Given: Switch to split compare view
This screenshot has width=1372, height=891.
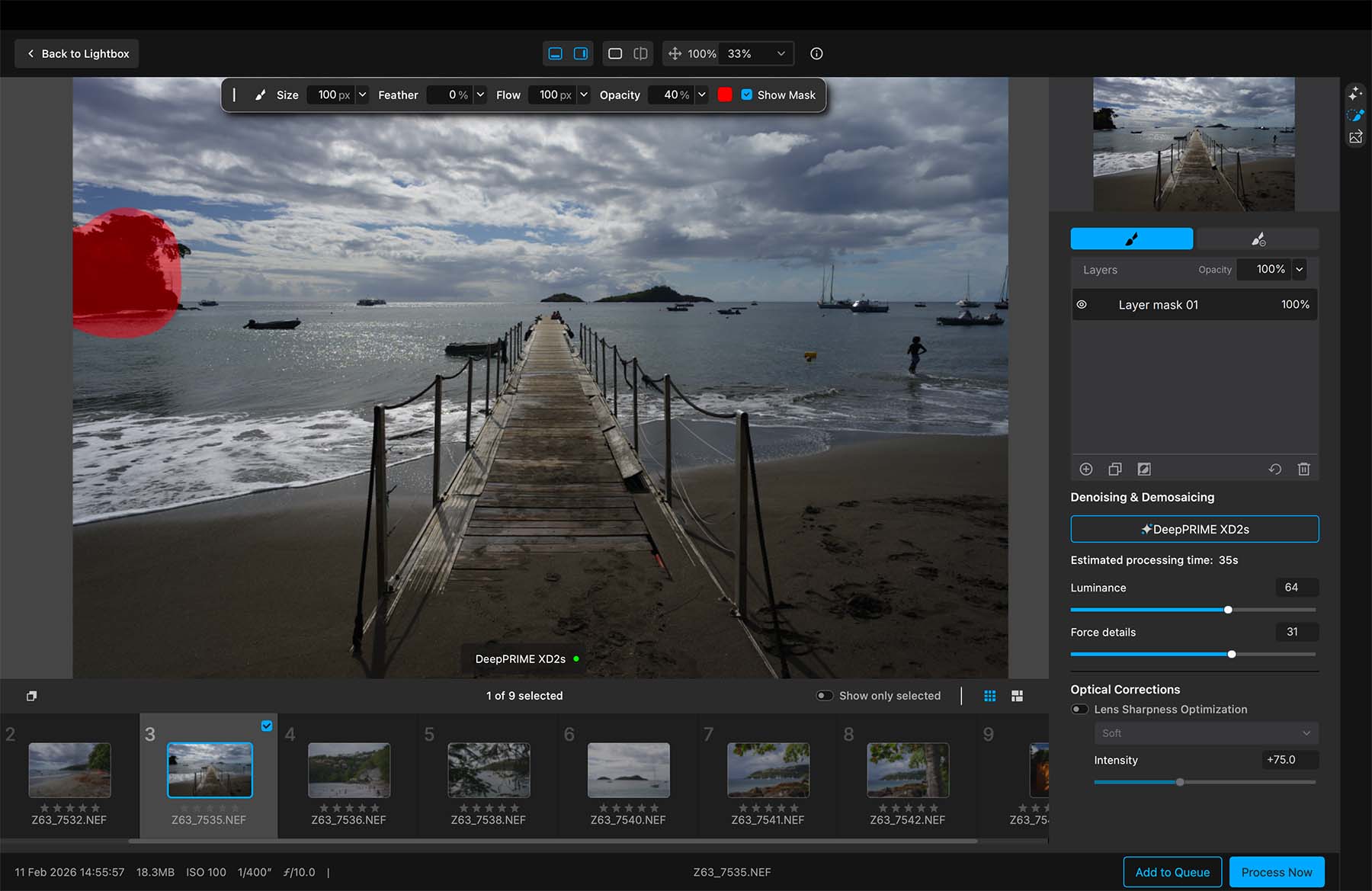Looking at the screenshot, I should (x=640, y=53).
